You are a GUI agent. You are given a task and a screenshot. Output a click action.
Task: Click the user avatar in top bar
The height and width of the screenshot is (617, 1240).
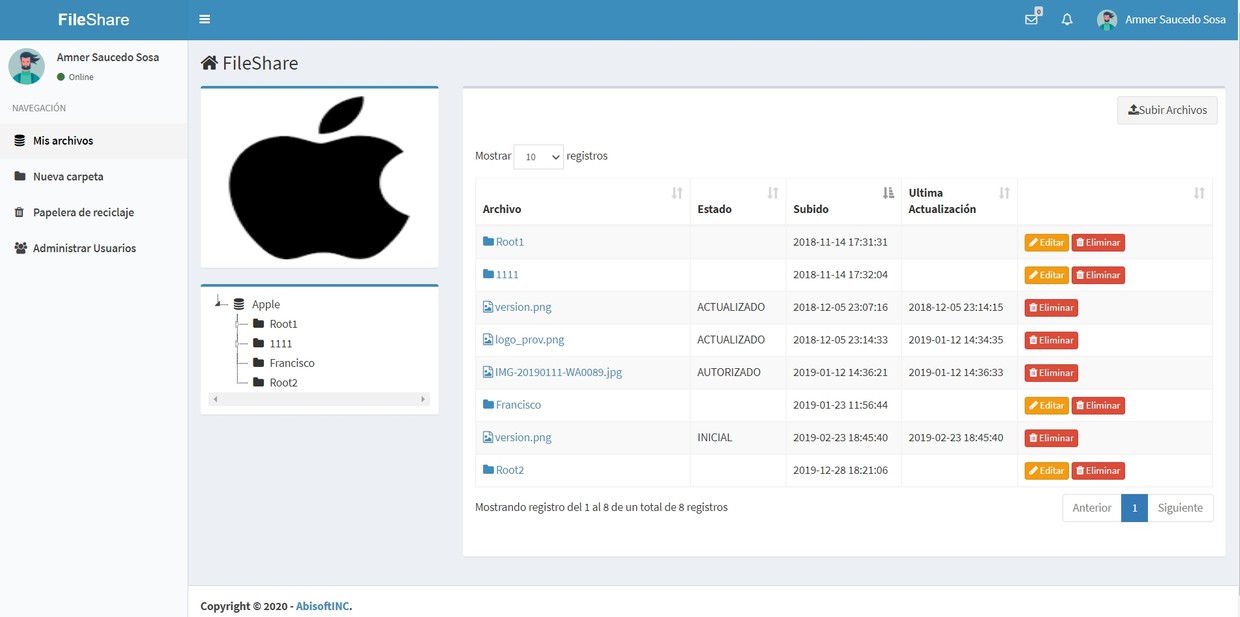(1107, 20)
